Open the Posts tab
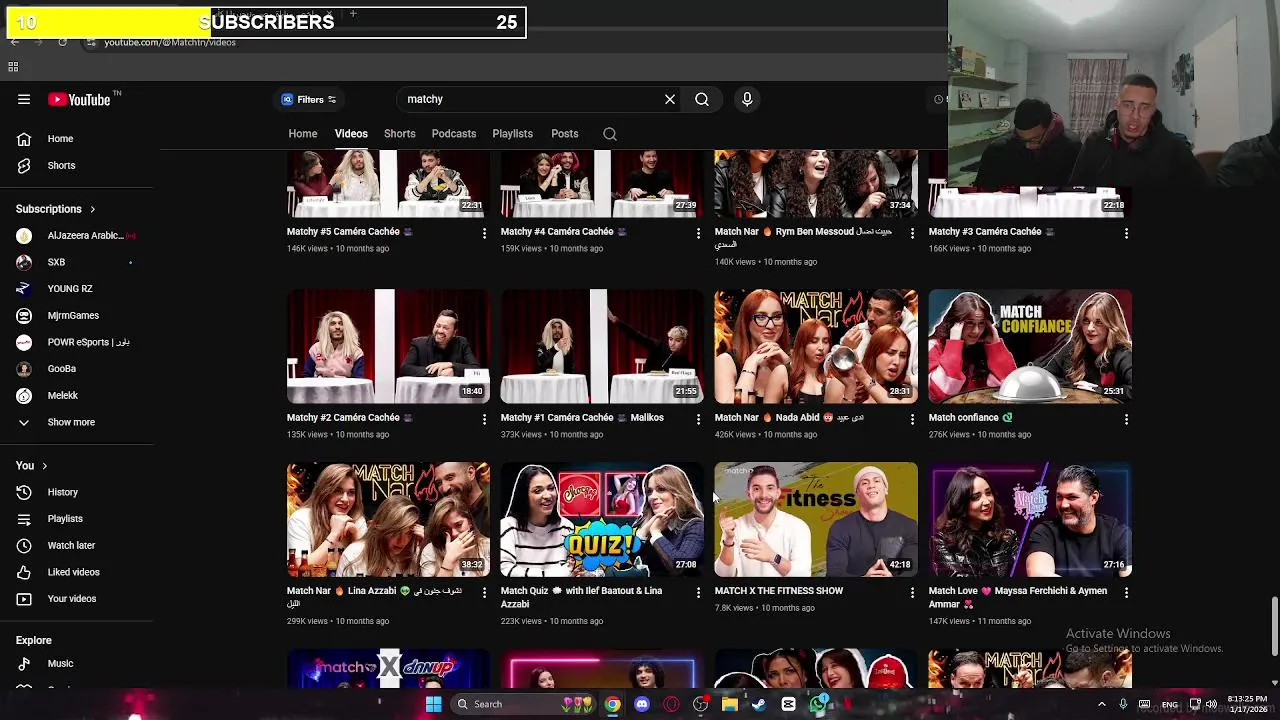 [564, 134]
